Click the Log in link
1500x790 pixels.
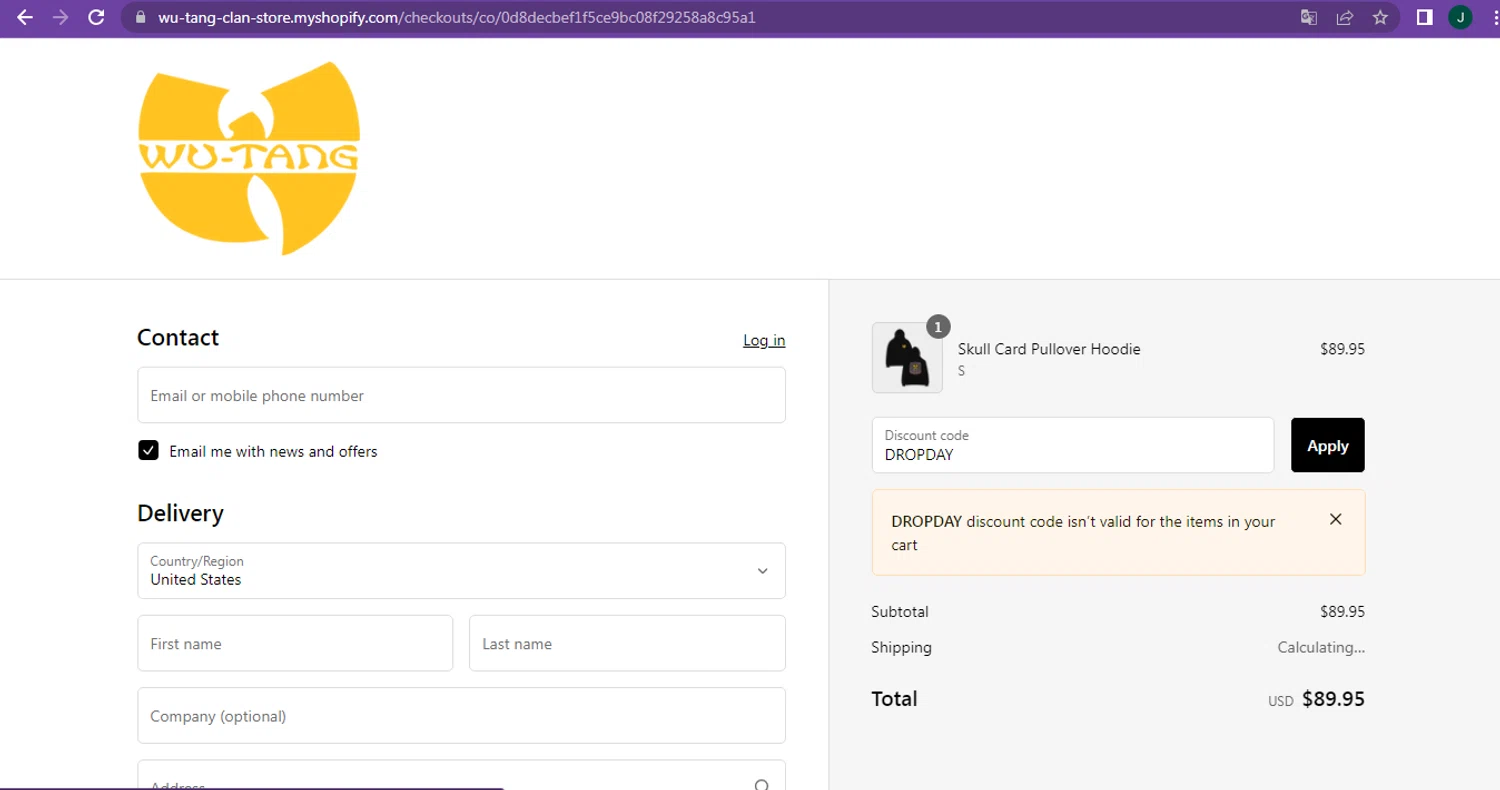764,340
